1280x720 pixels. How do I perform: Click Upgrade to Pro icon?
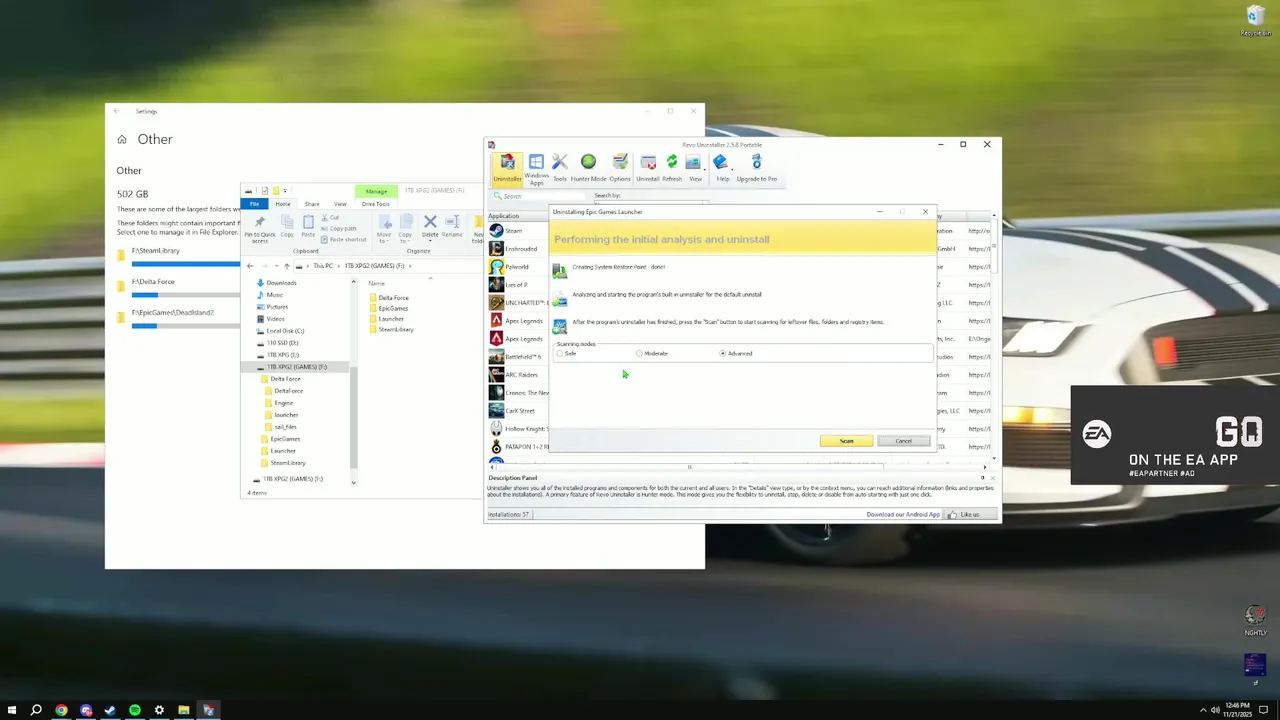click(x=756, y=168)
